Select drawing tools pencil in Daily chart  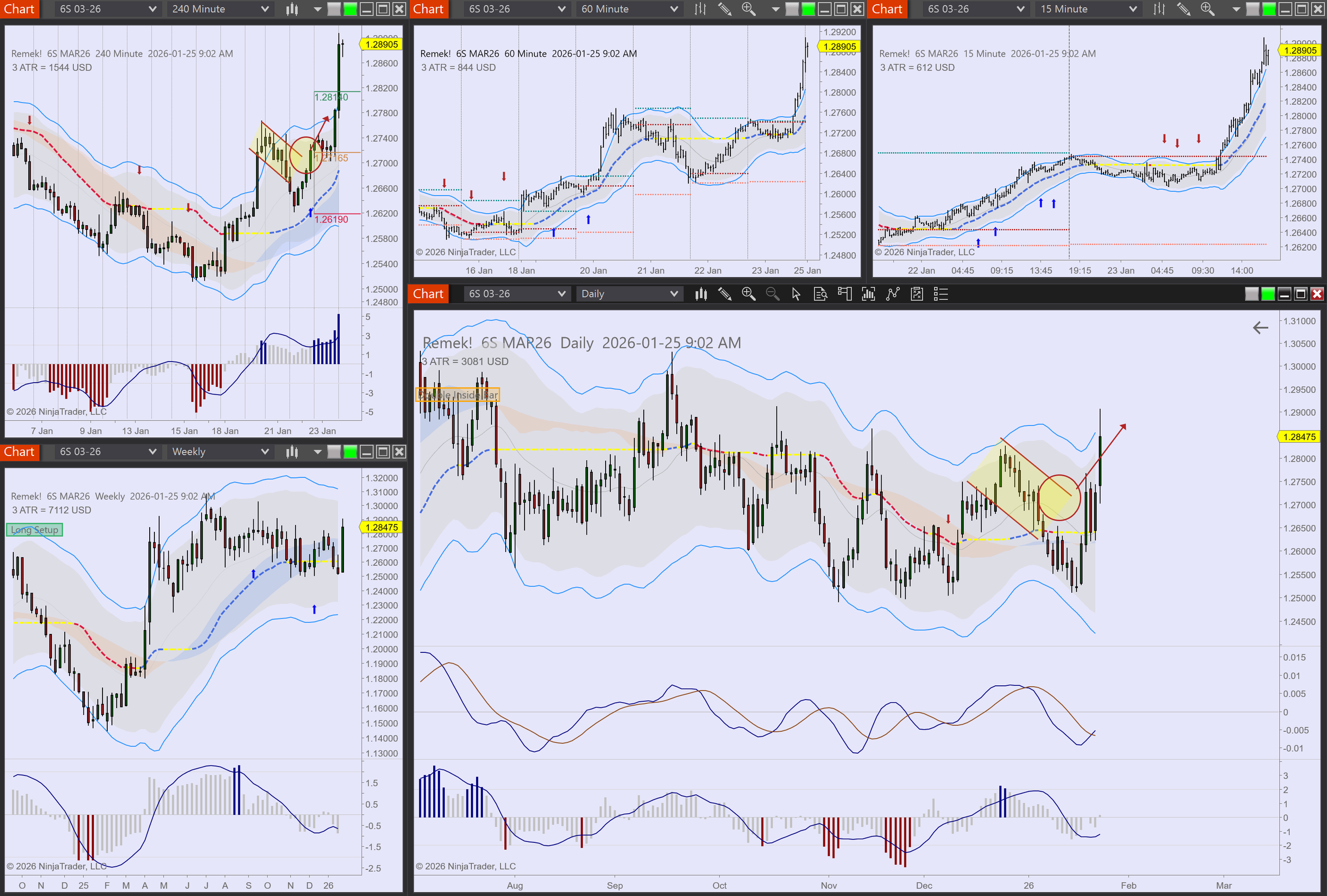coord(725,294)
